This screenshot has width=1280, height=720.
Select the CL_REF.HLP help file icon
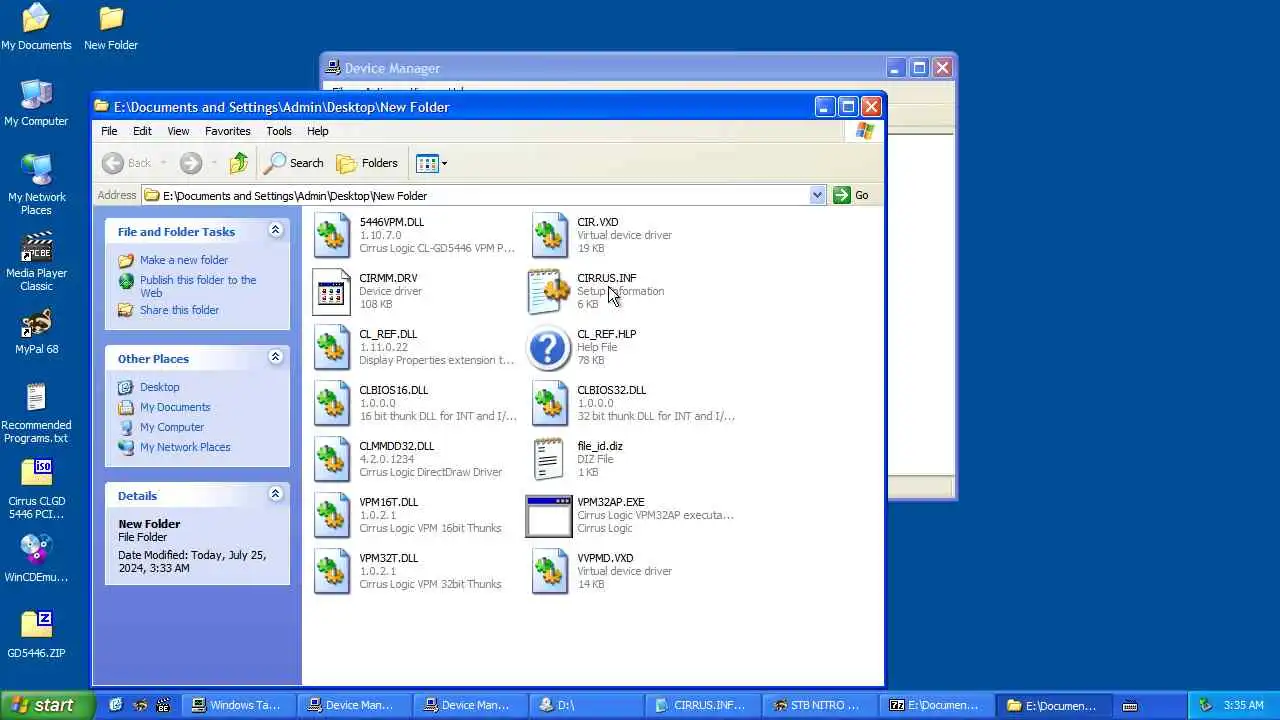coord(549,348)
